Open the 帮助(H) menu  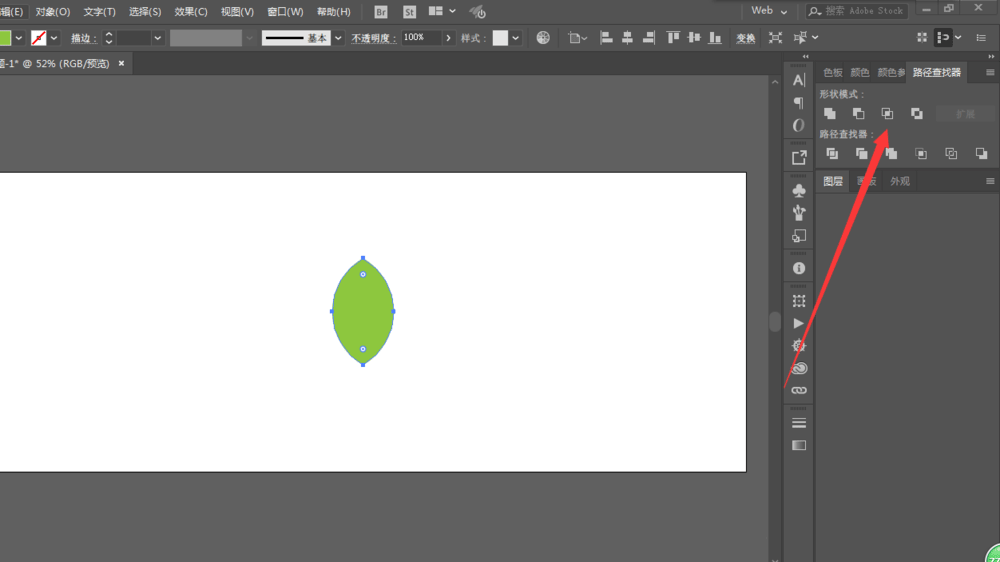pyautogui.click(x=334, y=11)
